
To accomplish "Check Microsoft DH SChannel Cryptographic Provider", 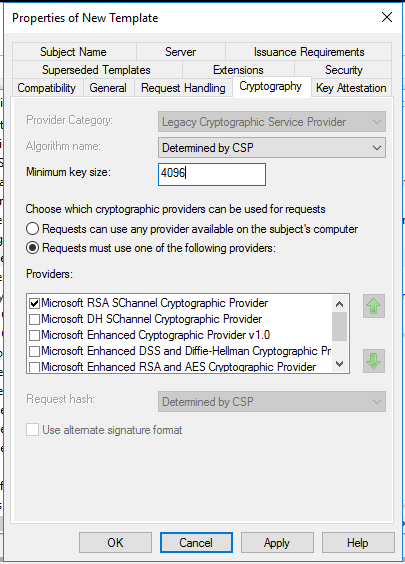I will 35,319.
